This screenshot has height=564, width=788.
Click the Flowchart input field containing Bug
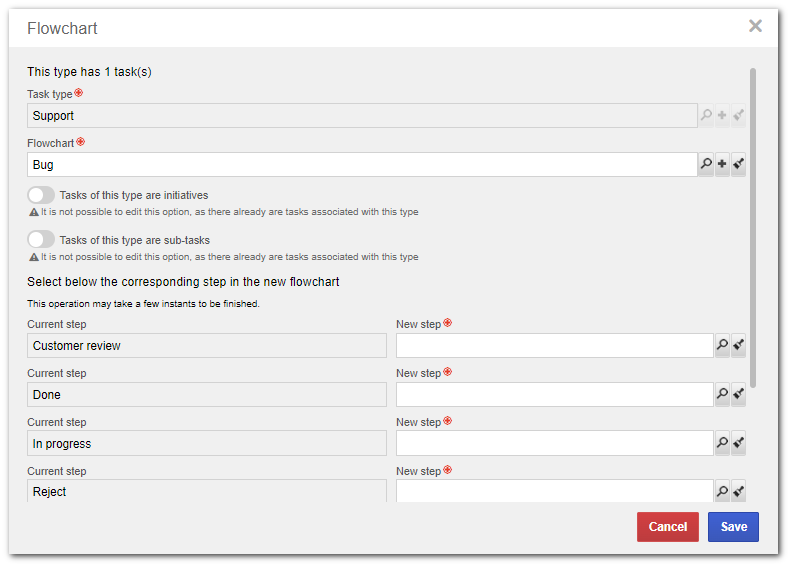(362, 164)
